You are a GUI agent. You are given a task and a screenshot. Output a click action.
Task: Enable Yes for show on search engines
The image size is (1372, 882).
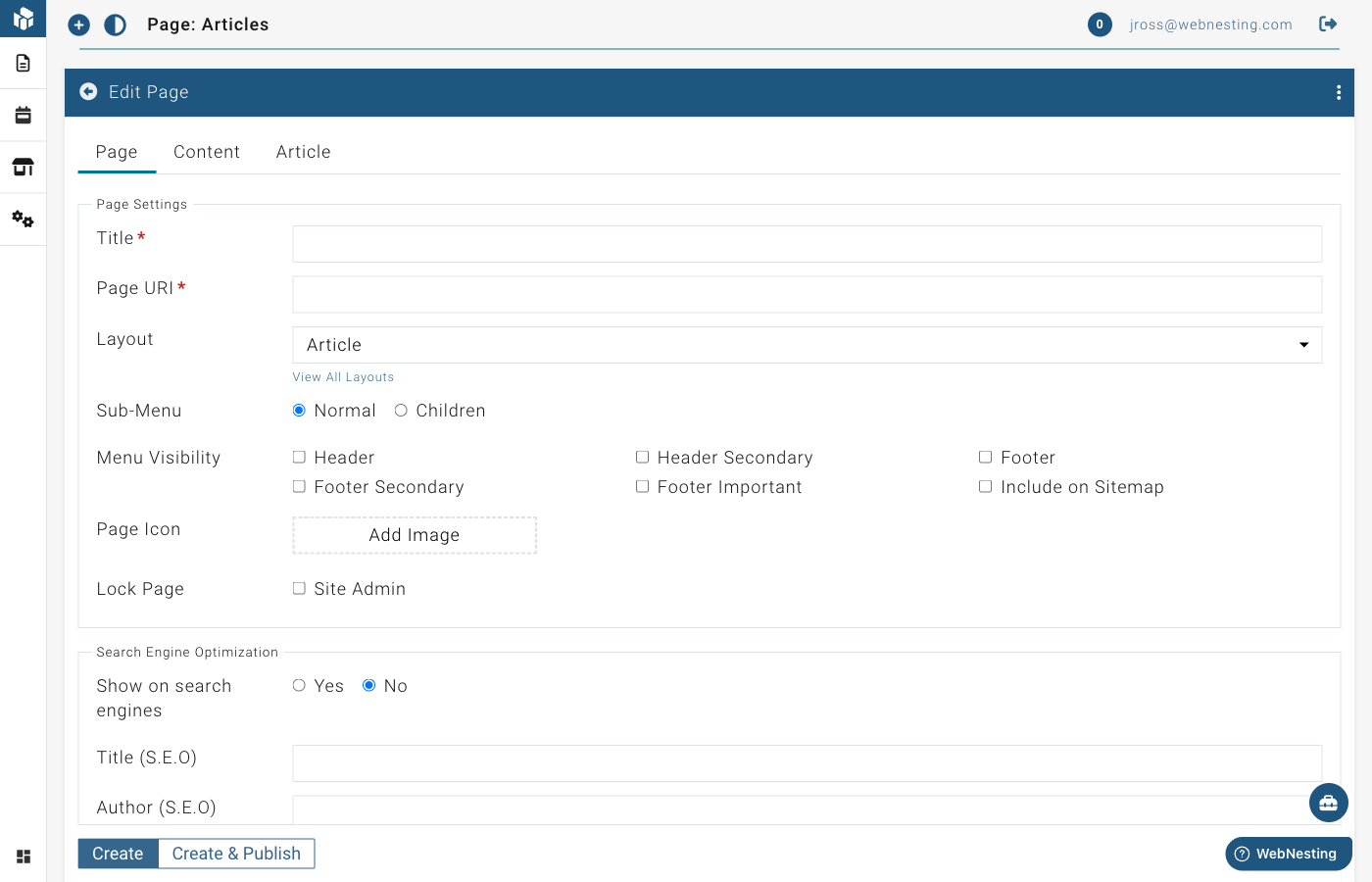pyautogui.click(x=299, y=685)
